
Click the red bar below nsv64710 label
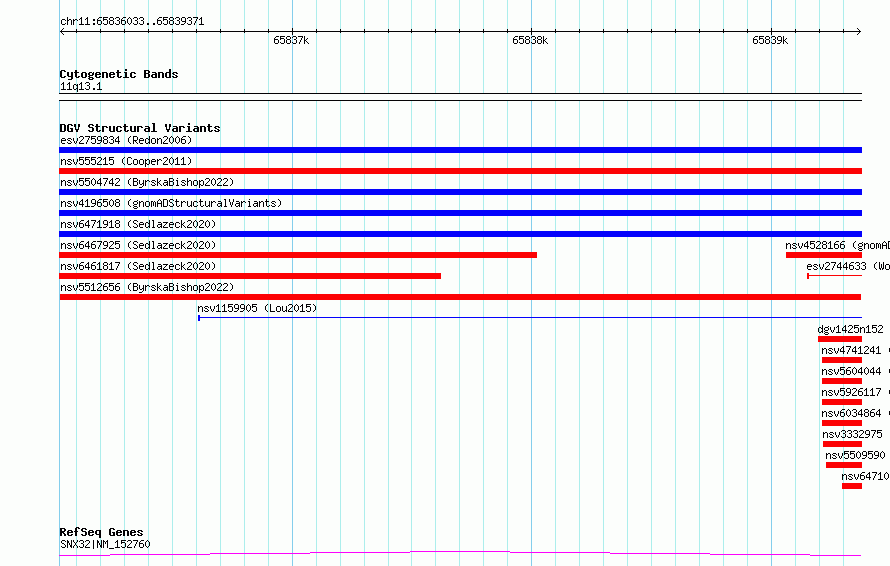pos(851,486)
